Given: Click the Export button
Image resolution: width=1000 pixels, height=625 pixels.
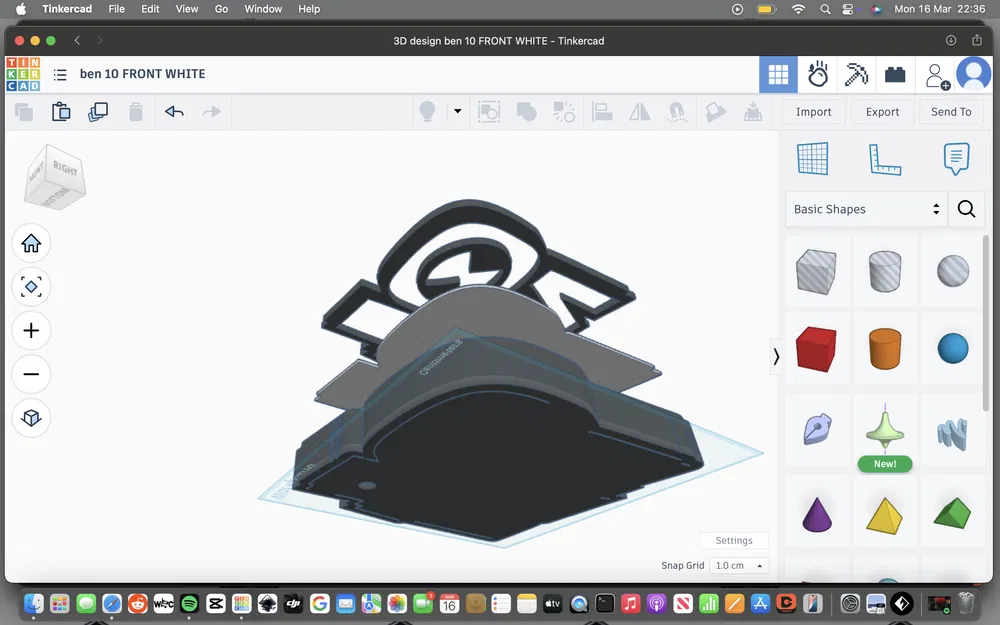Looking at the screenshot, I should (881, 112).
